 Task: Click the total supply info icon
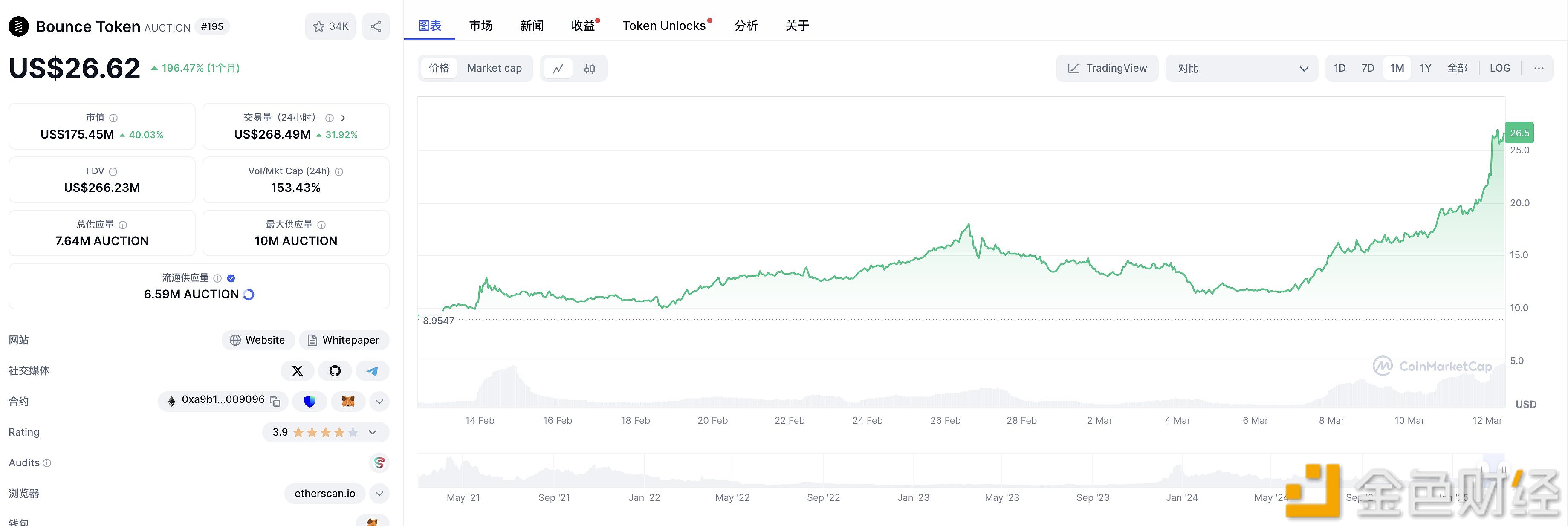click(123, 225)
